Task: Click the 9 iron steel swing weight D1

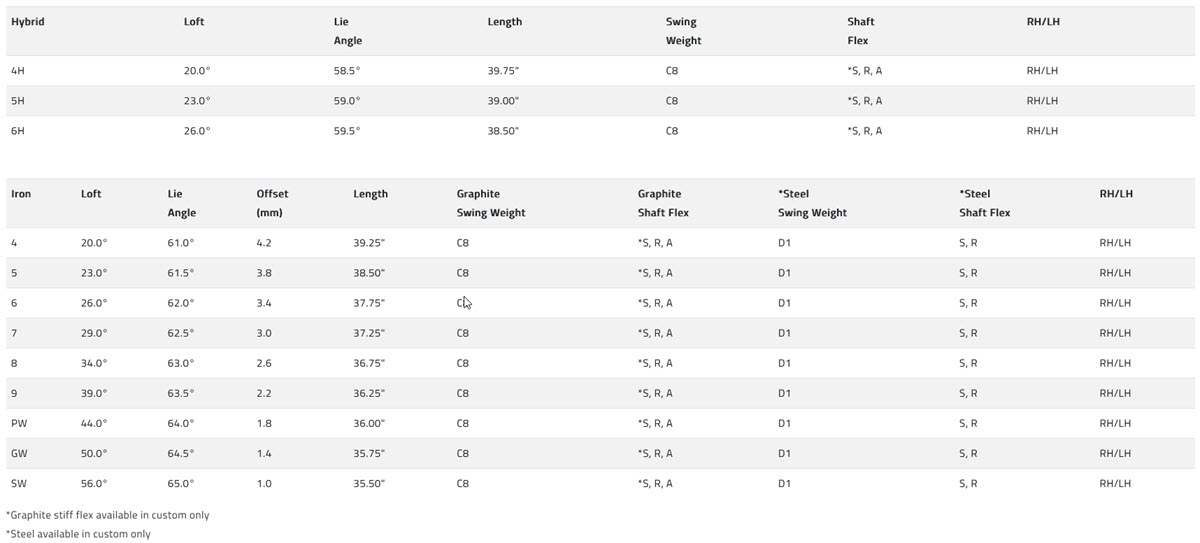Action: (784, 394)
